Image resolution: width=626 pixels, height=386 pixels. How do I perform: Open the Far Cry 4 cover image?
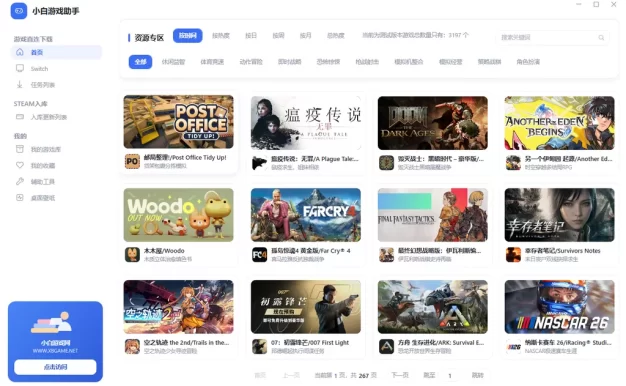(306, 215)
